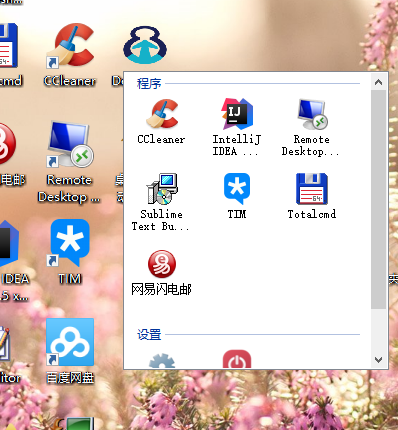Click the 设置 section header

[149, 334]
